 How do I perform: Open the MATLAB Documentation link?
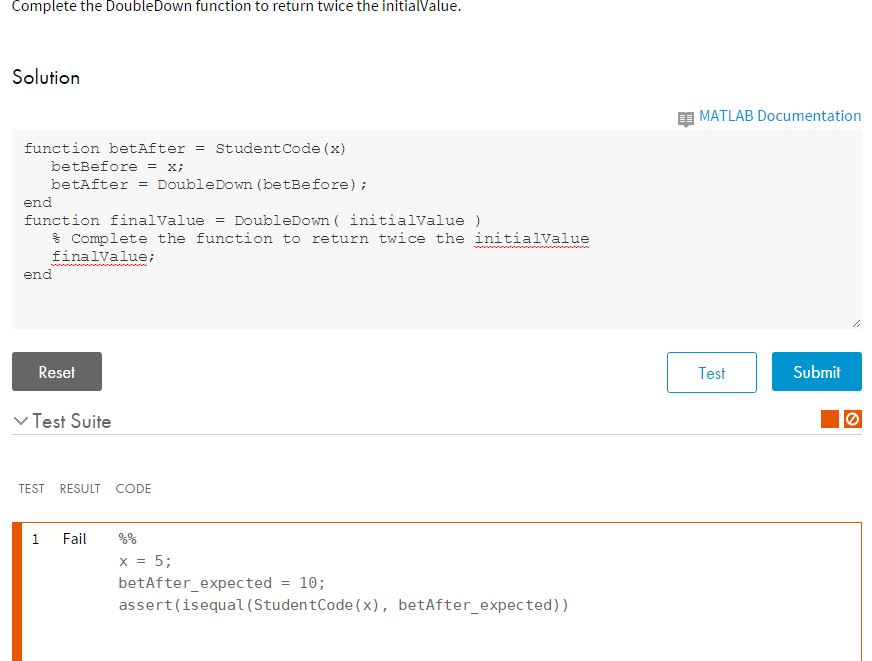(778, 116)
